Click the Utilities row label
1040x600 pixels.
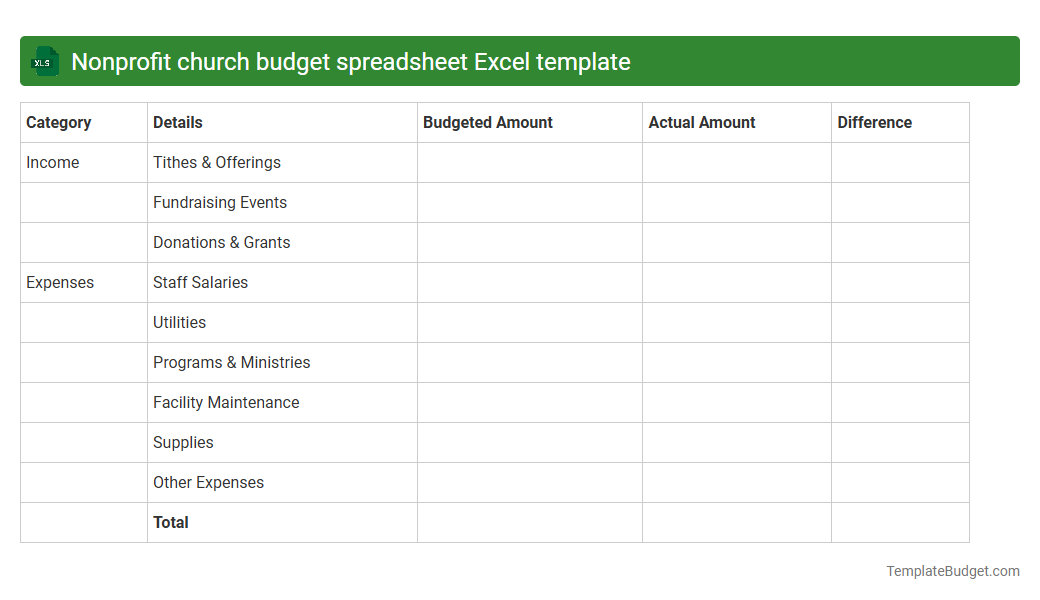pyautogui.click(x=179, y=322)
